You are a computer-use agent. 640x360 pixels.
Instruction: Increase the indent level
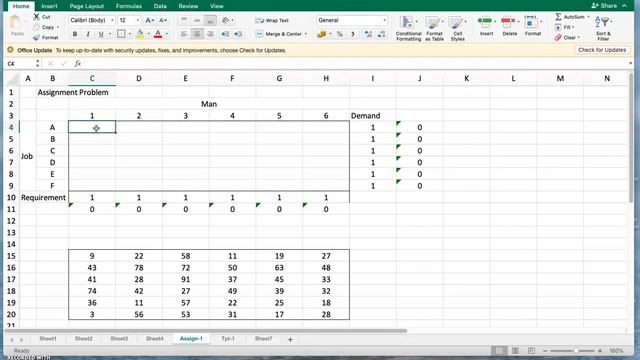pos(238,34)
